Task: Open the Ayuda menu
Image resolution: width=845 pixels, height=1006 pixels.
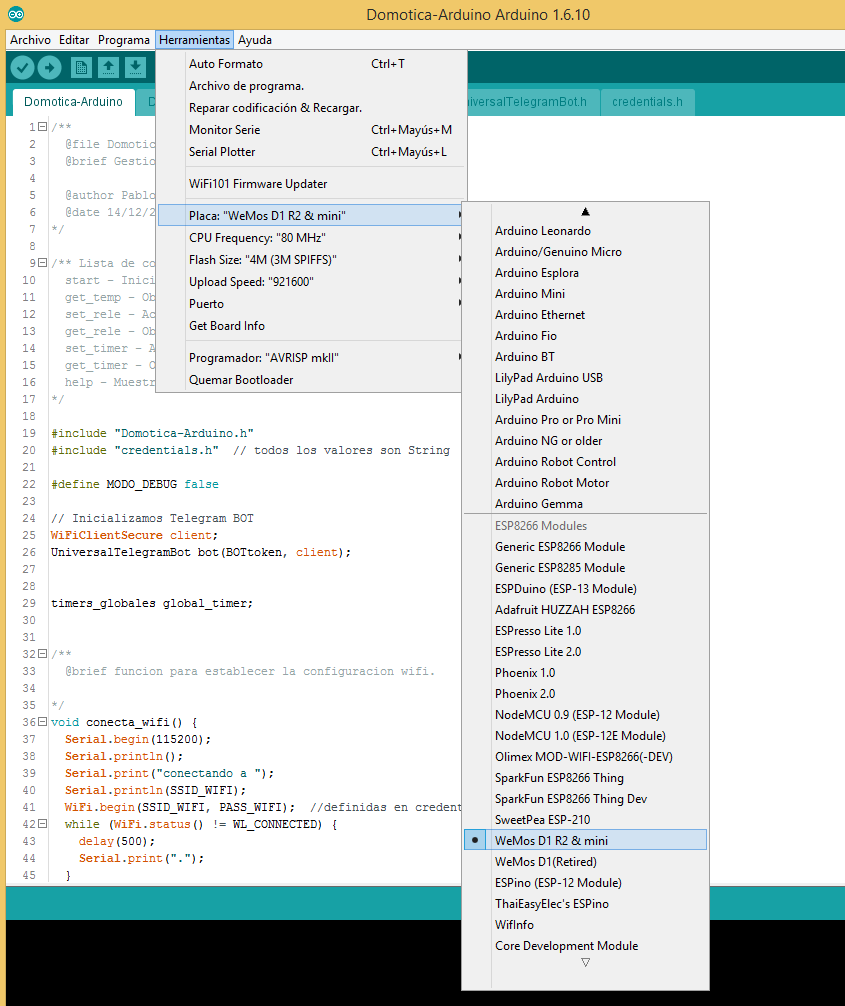Action: coord(255,40)
